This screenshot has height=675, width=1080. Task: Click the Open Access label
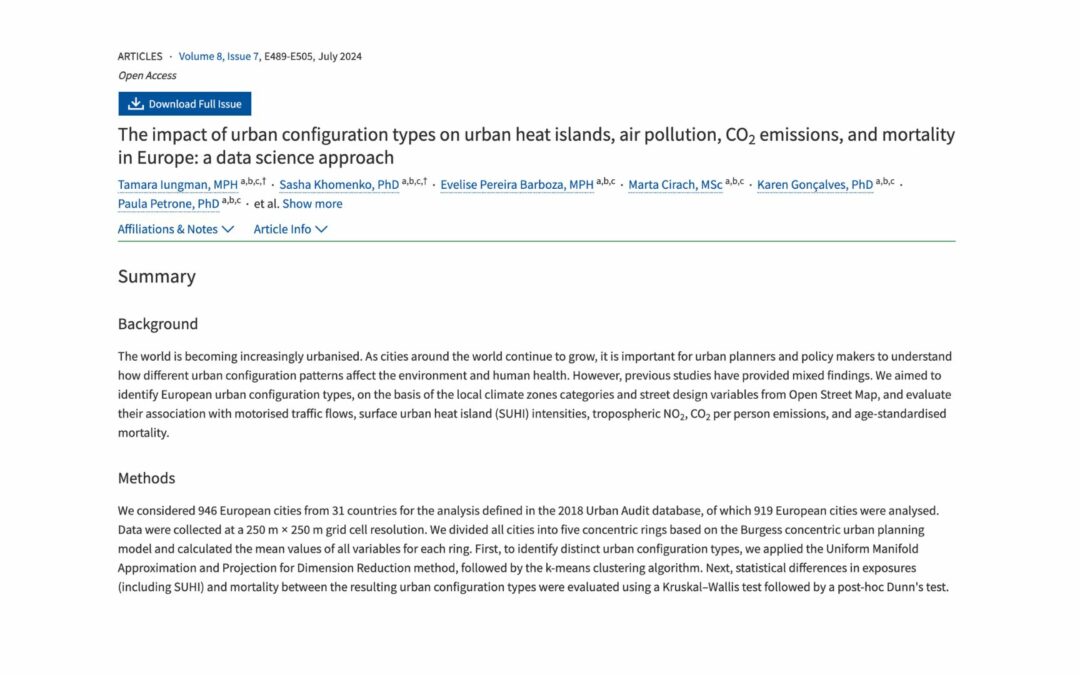147,76
